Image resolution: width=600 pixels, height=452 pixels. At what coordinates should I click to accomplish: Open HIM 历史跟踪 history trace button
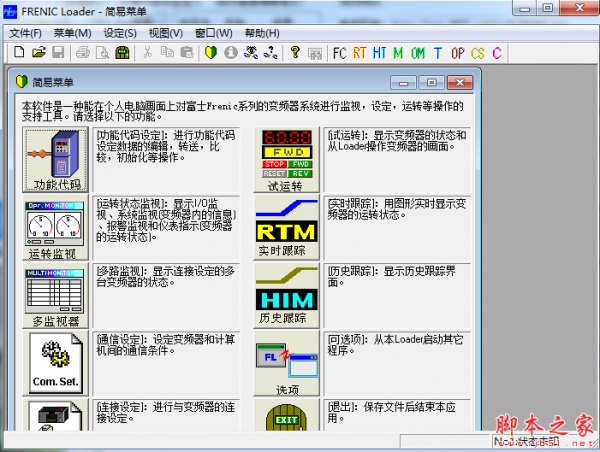[287, 295]
